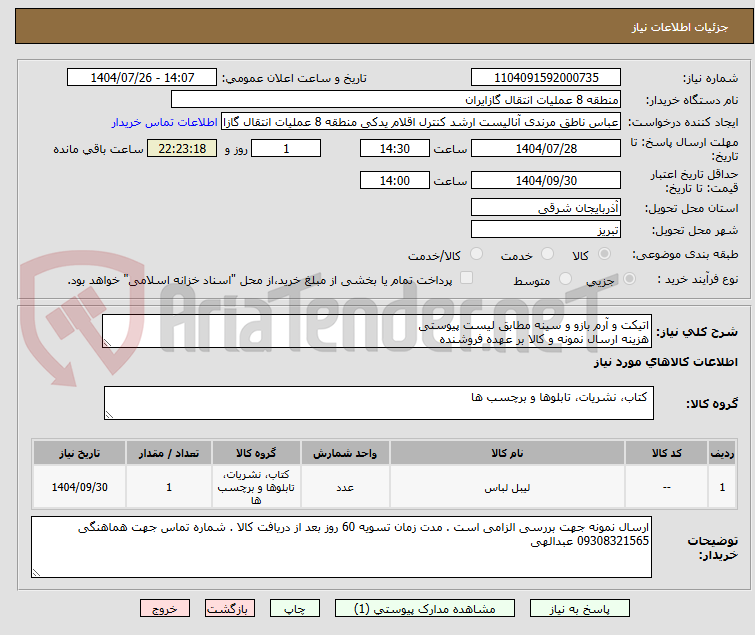The height and width of the screenshot is (635, 755).
Task: Click the deadline time field 14:30
Action: click(x=394, y=148)
